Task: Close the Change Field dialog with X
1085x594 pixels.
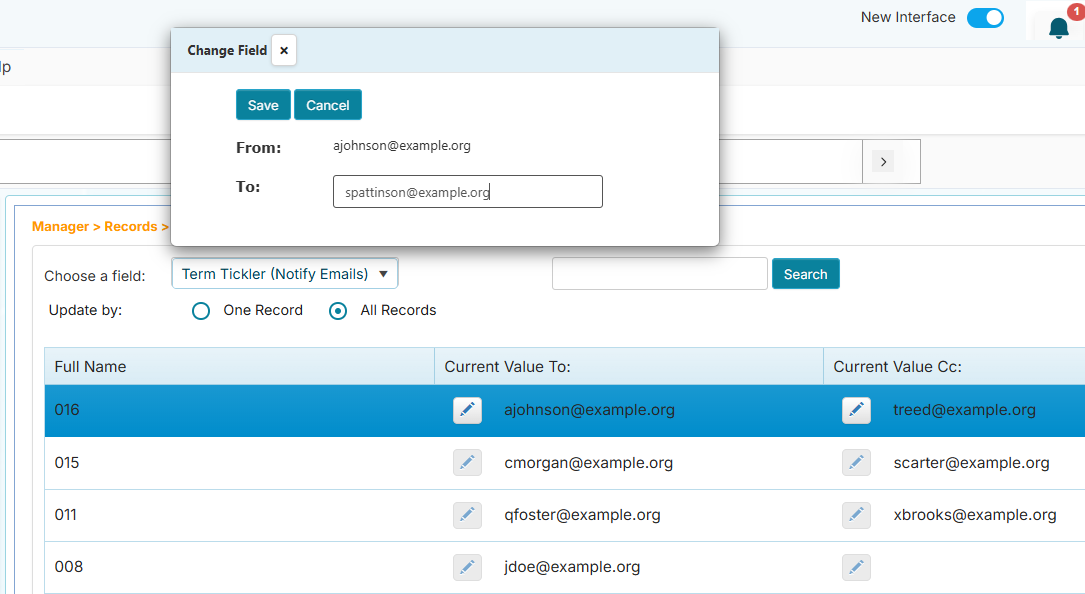Action: (x=284, y=50)
